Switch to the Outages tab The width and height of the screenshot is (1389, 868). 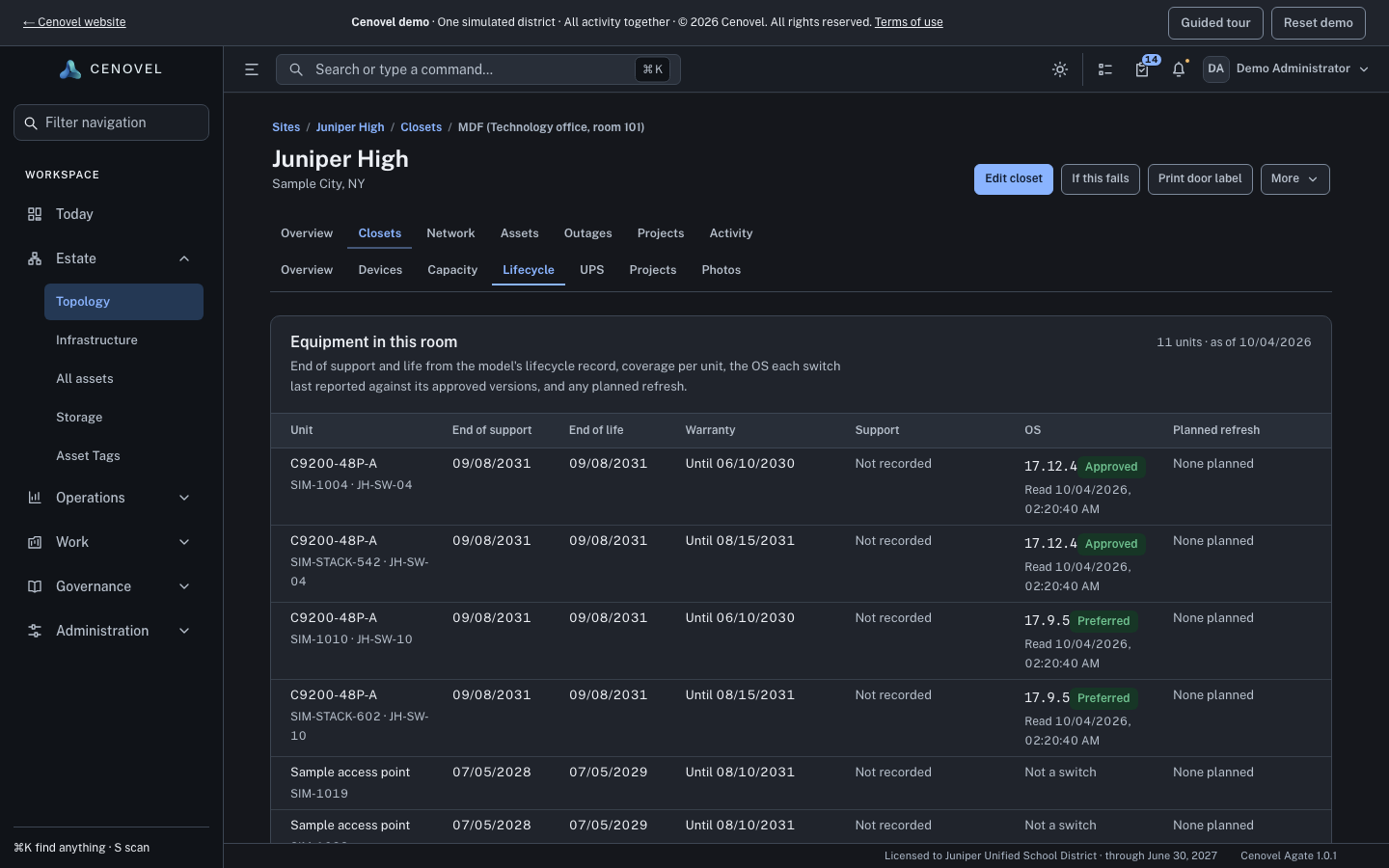(587, 233)
